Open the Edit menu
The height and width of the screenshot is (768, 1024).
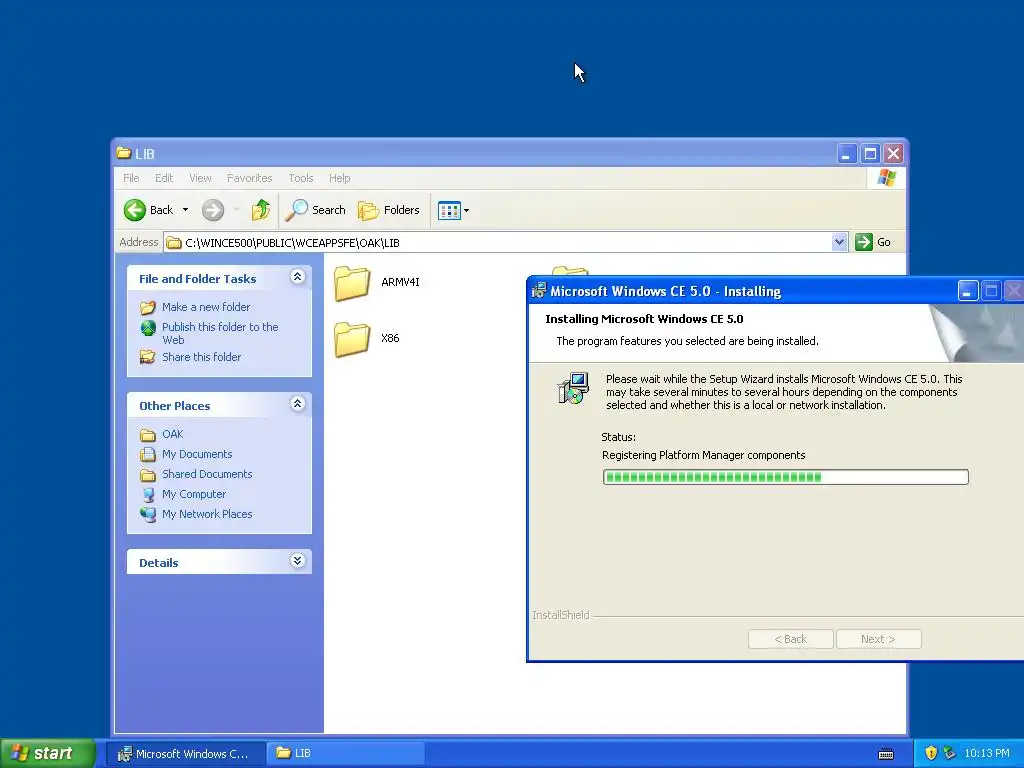pyautogui.click(x=164, y=178)
